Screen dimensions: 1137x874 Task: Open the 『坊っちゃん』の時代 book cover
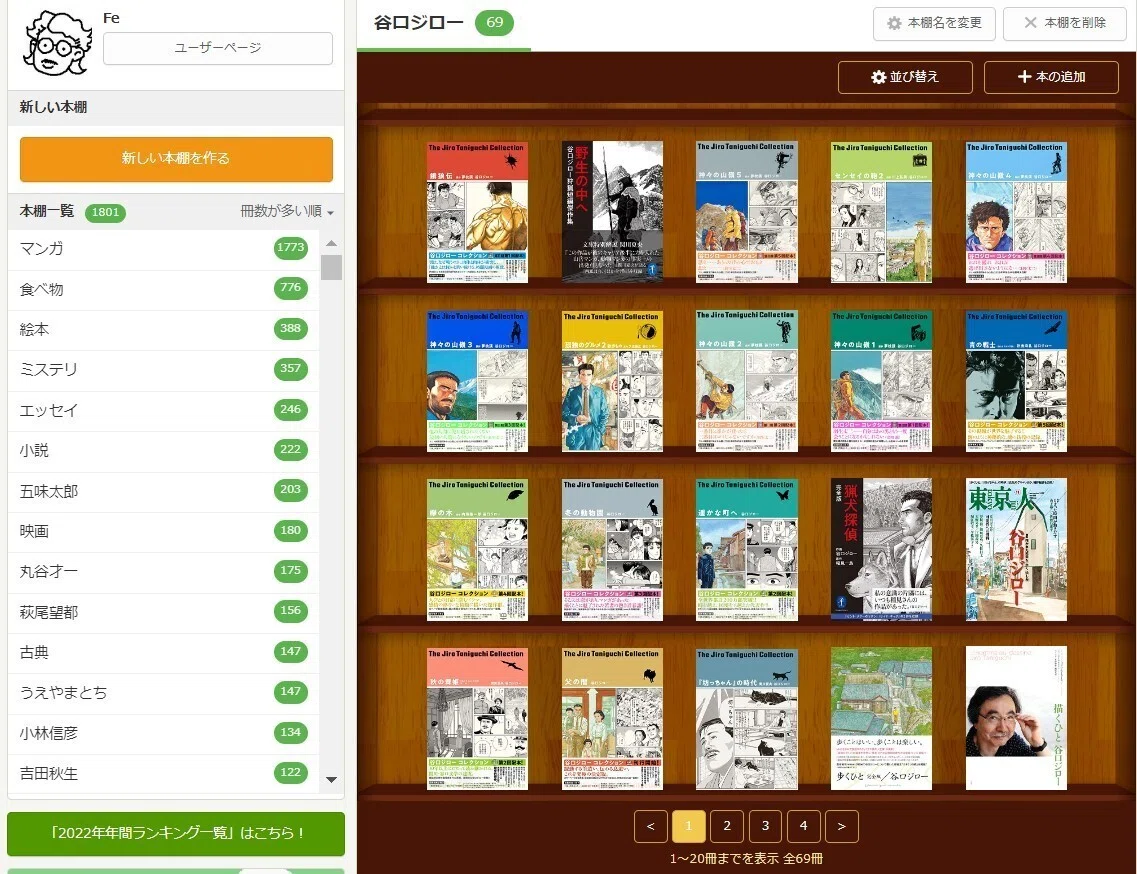click(x=747, y=719)
